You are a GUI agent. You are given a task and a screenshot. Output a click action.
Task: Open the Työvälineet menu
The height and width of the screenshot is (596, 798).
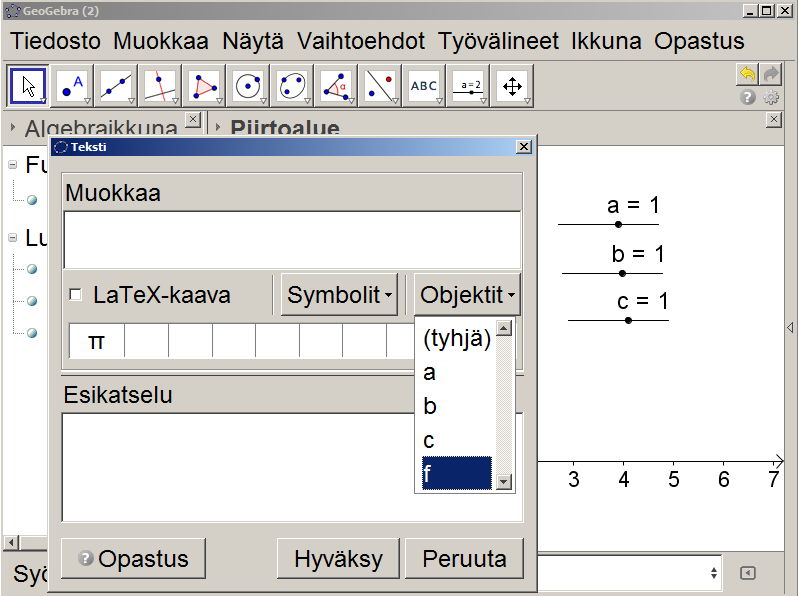point(498,41)
